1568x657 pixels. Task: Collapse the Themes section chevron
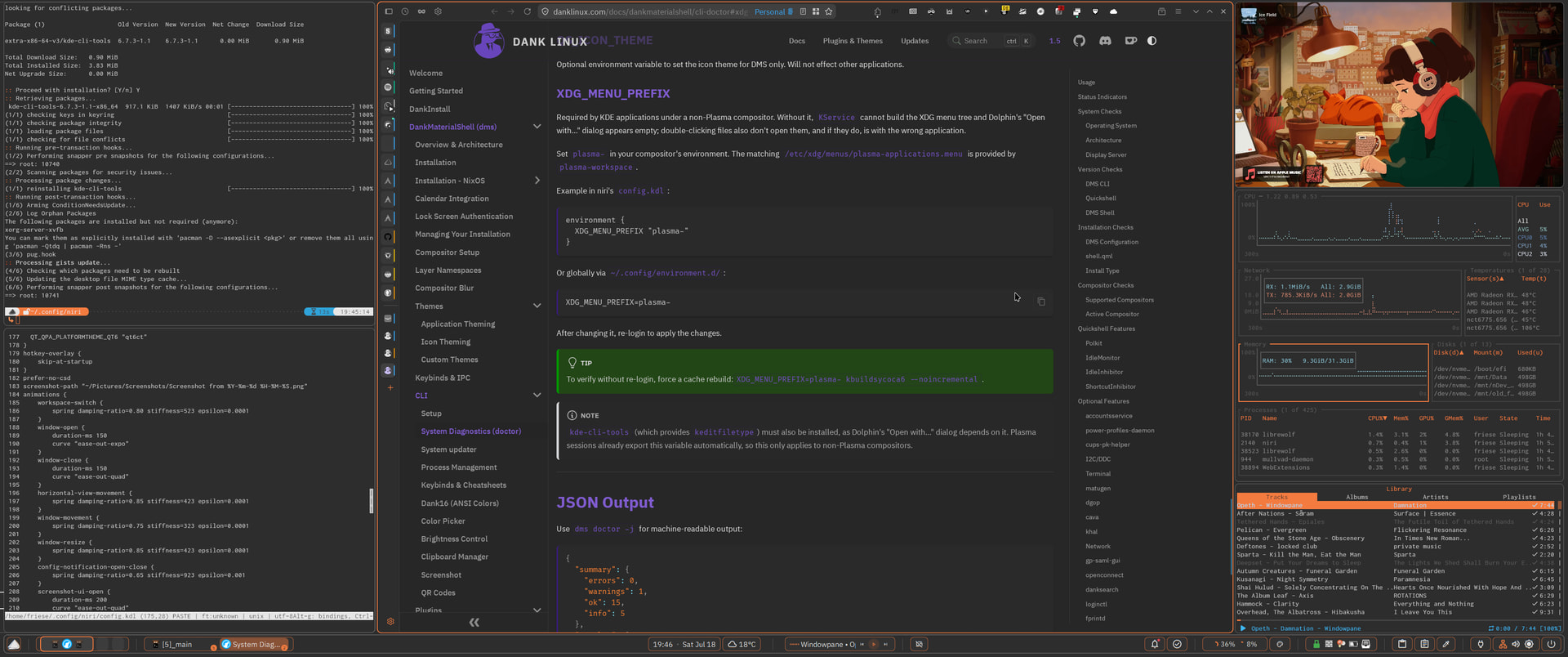point(537,306)
